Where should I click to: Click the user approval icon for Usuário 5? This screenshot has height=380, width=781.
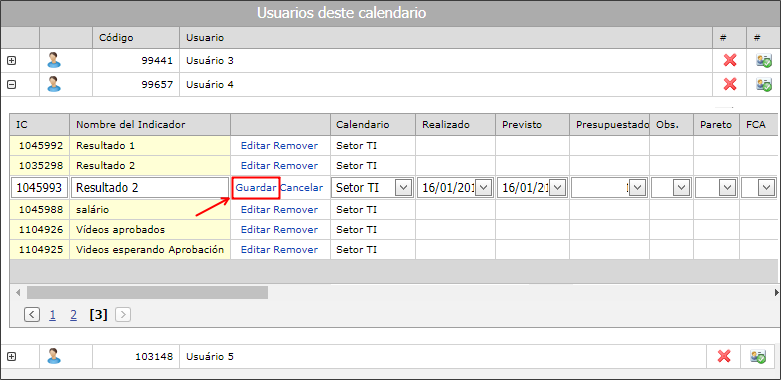pyautogui.click(x=758, y=357)
